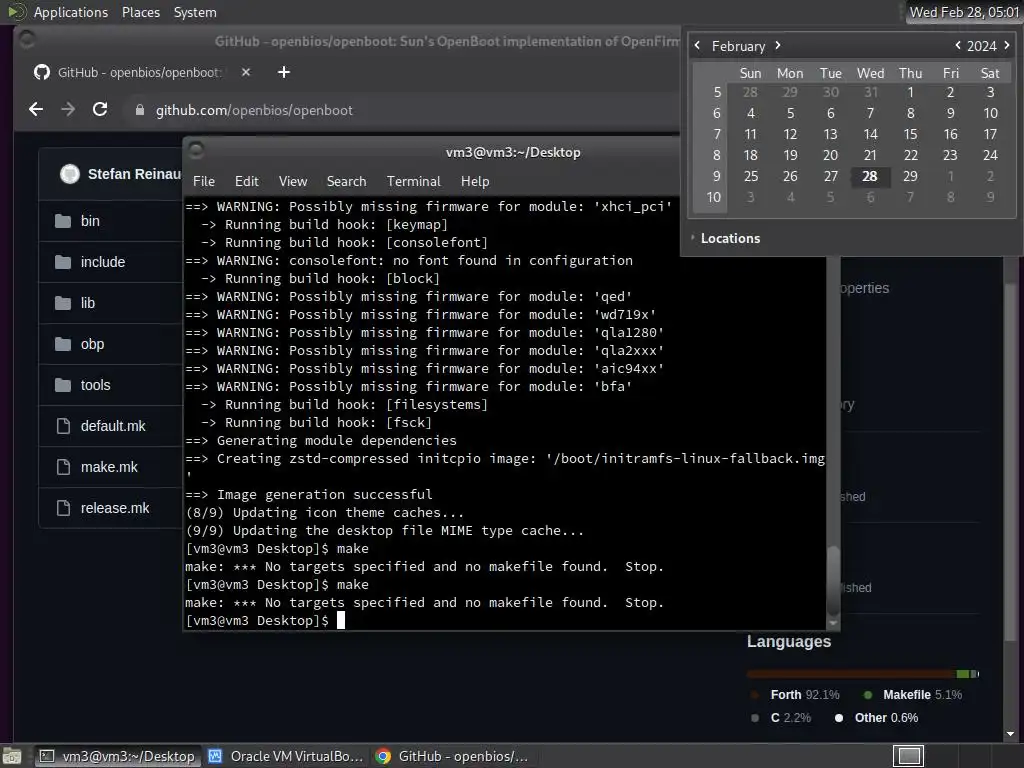Close the GitHub openboot tab
Screen dimensions: 1024x768
246,72
